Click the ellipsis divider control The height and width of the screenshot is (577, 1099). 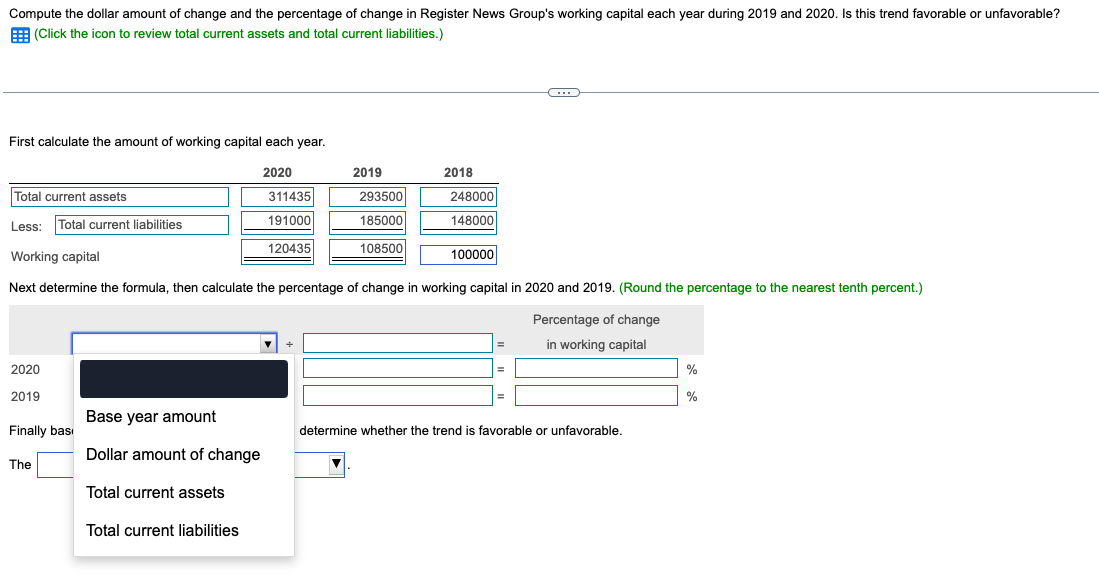coord(563,92)
